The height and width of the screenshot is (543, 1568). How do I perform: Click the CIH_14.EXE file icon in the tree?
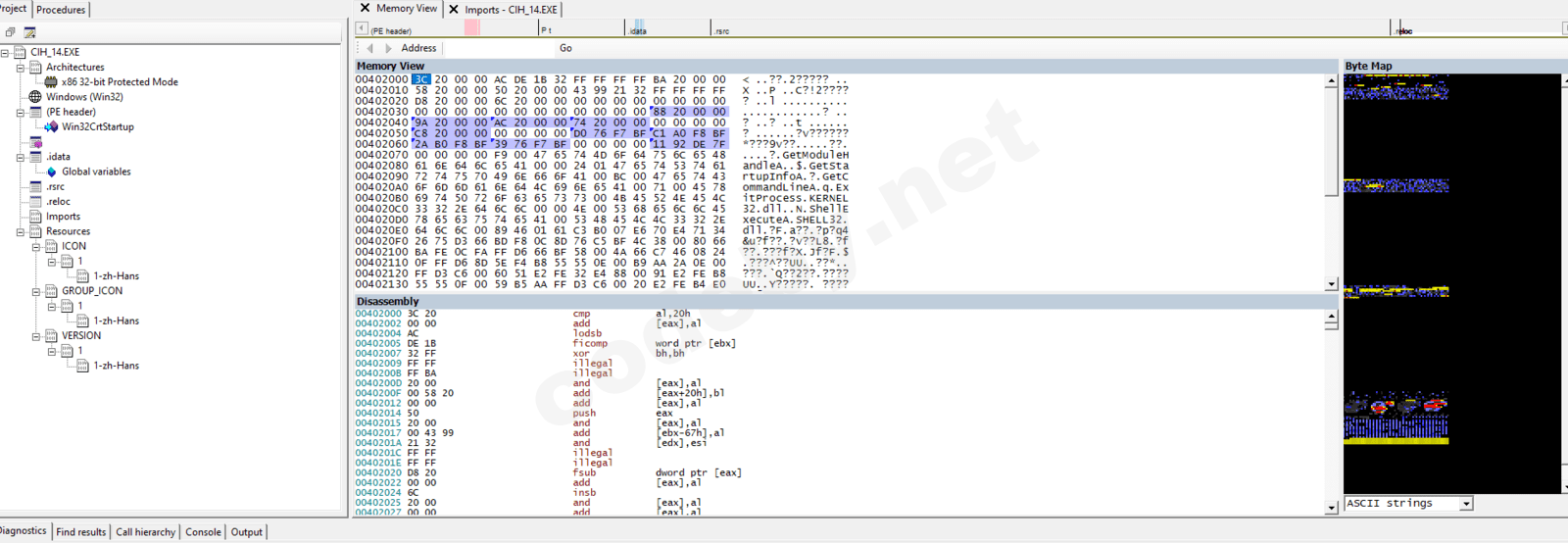19,52
